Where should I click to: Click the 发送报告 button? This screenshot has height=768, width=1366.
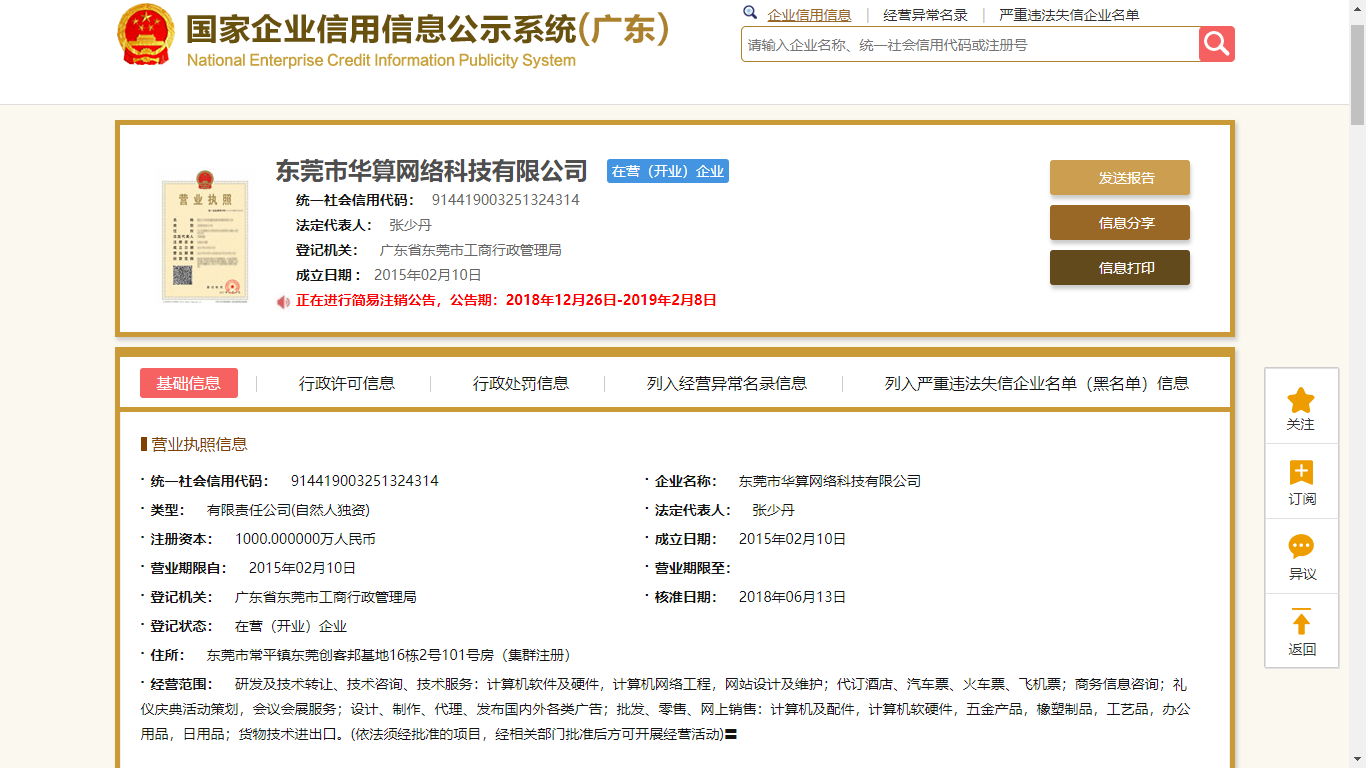pyautogui.click(x=1120, y=178)
